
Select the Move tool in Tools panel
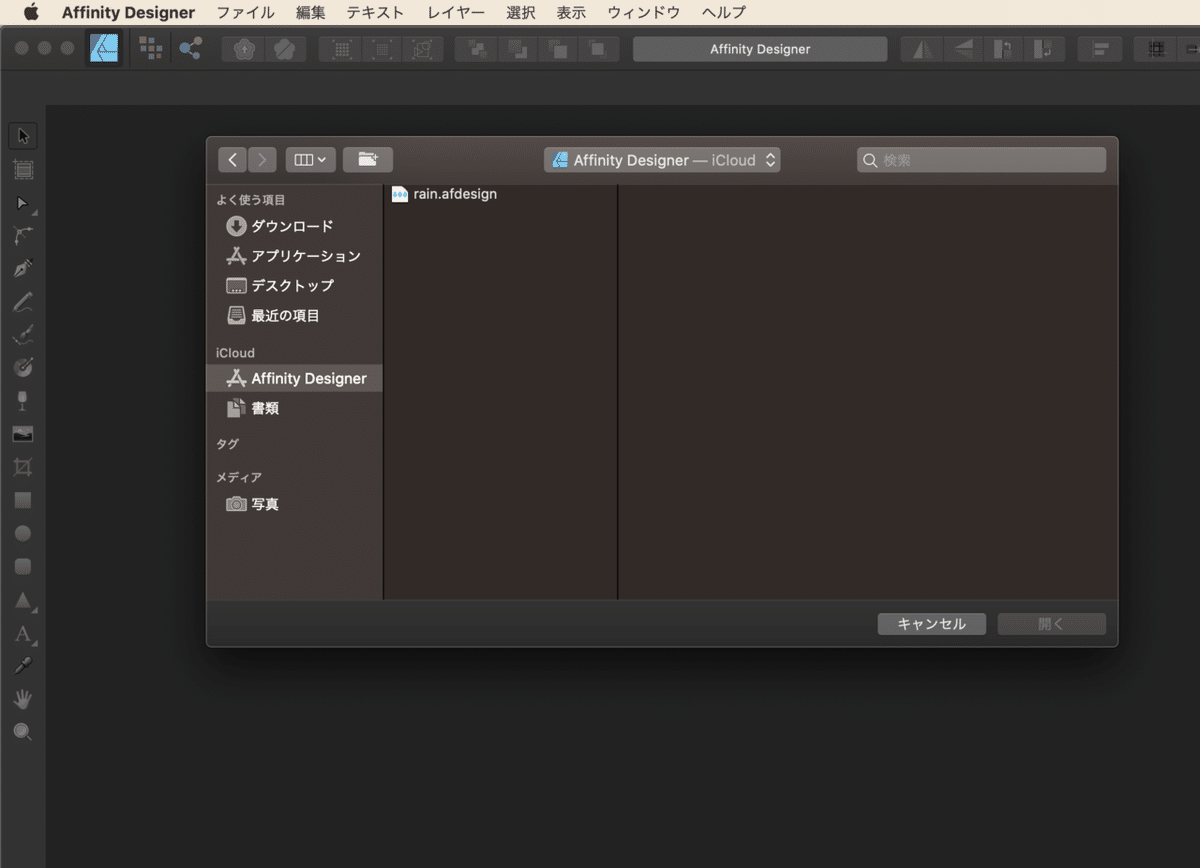[x=23, y=136]
